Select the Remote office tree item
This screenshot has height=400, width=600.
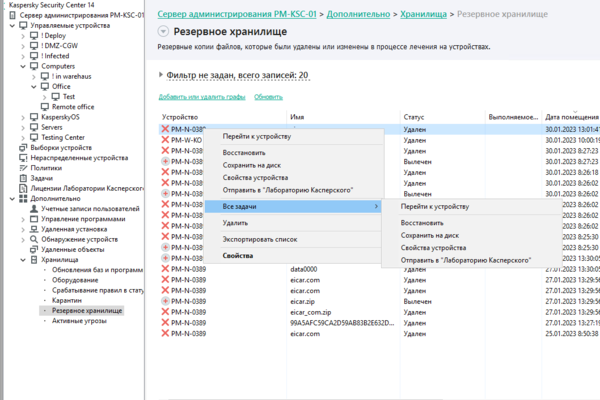point(73,107)
